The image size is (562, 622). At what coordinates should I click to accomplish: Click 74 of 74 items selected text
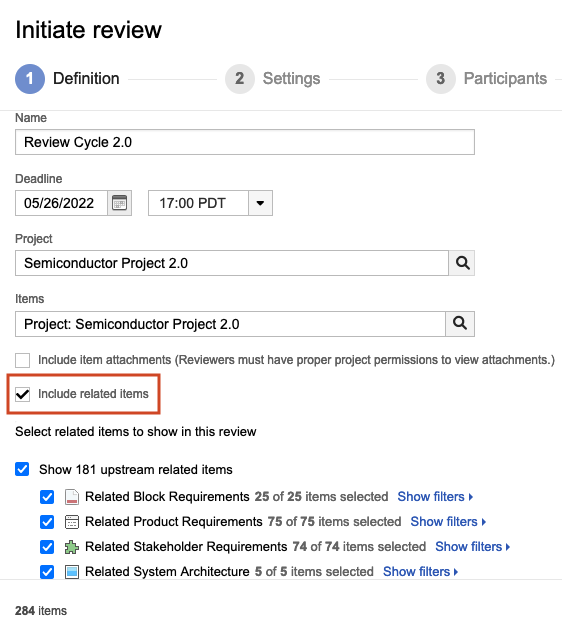click(x=359, y=547)
